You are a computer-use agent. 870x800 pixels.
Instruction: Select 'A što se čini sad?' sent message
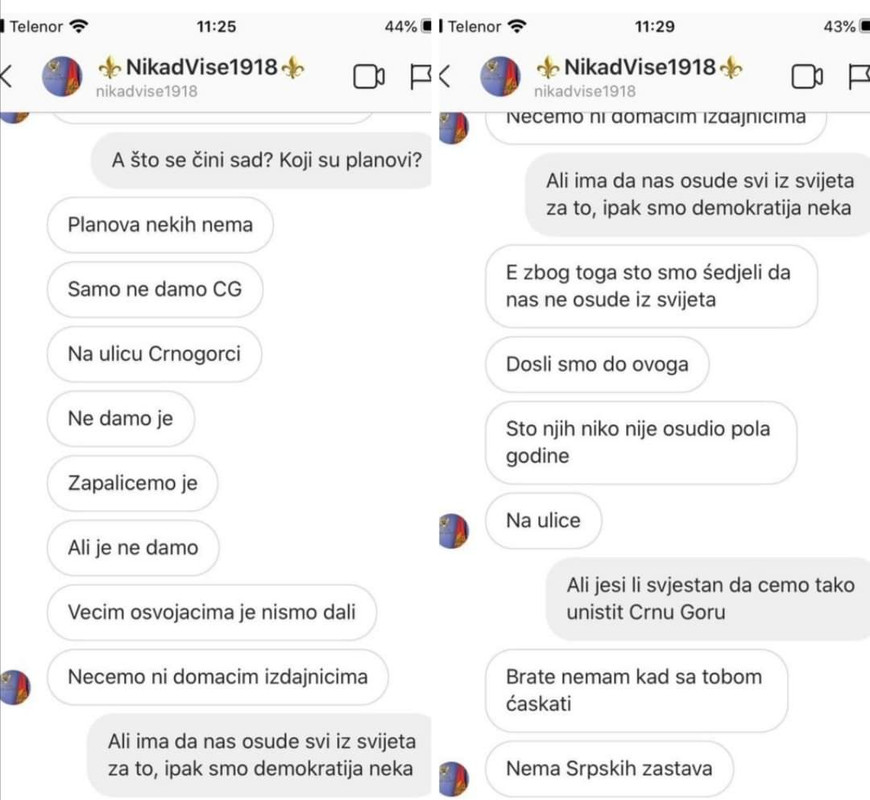pyautogui.click(x=261, y=160)
